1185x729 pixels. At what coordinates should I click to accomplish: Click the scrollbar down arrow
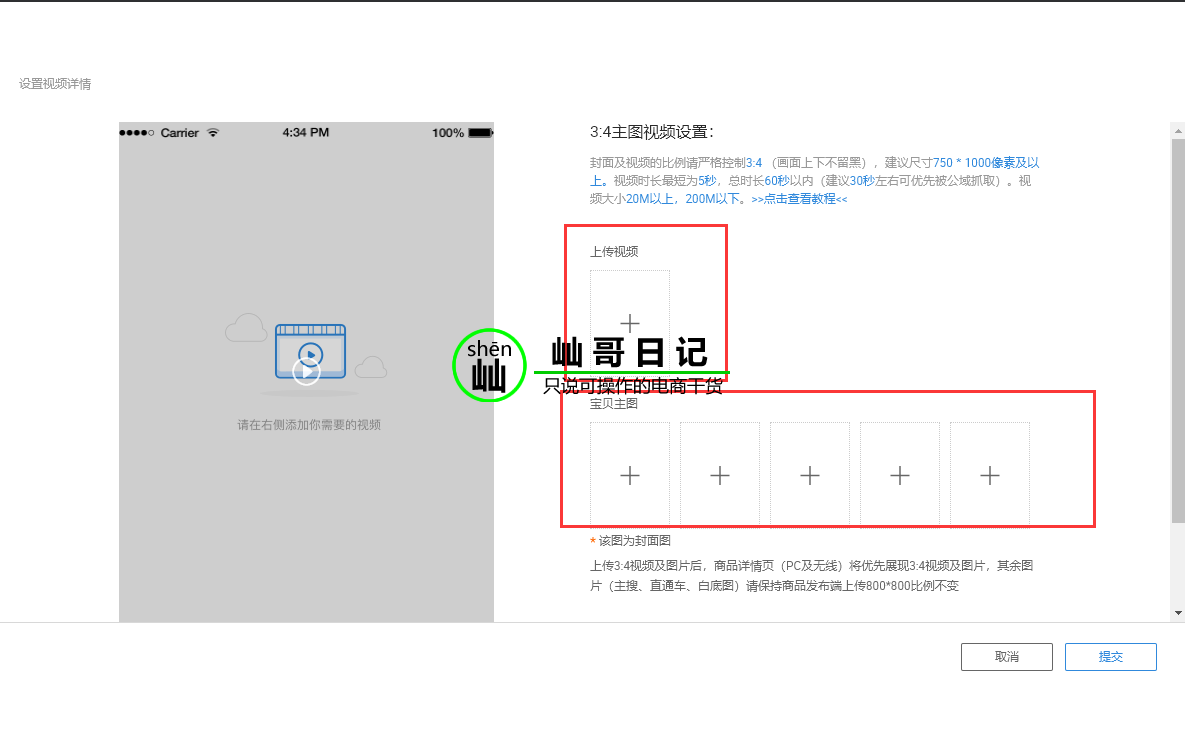(1178, 613)
